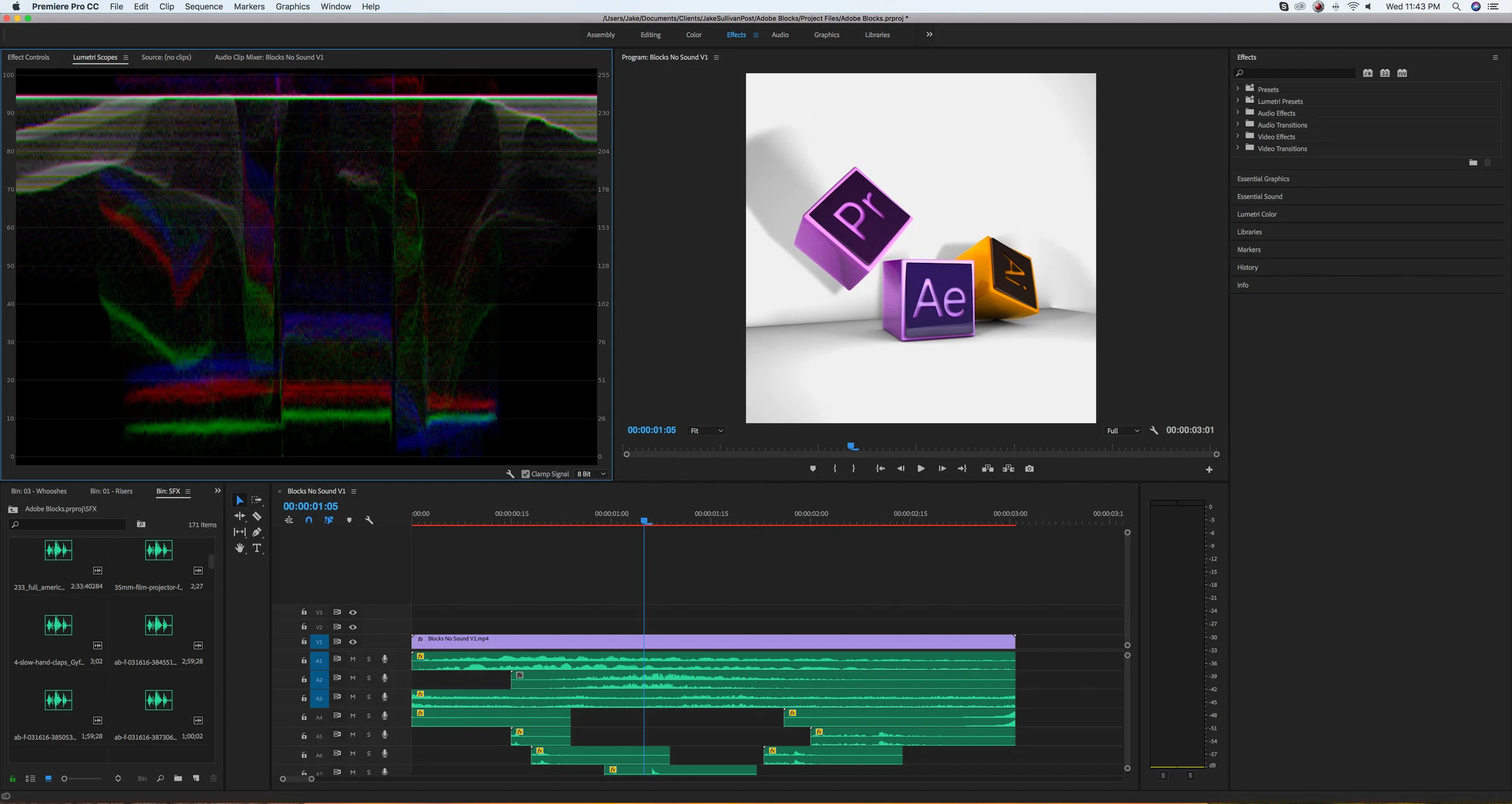
Task: Open Timeline Display Settings wrench
Action: pos(369,520)
